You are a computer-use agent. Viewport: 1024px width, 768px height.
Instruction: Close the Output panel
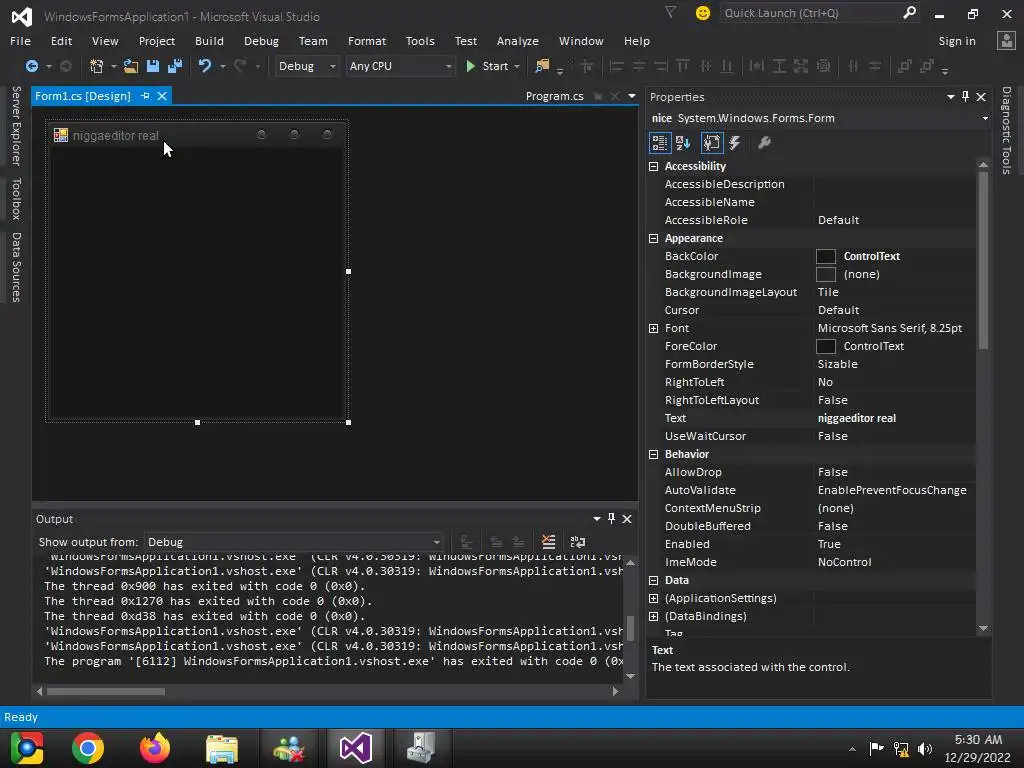[x=627, y=519]
